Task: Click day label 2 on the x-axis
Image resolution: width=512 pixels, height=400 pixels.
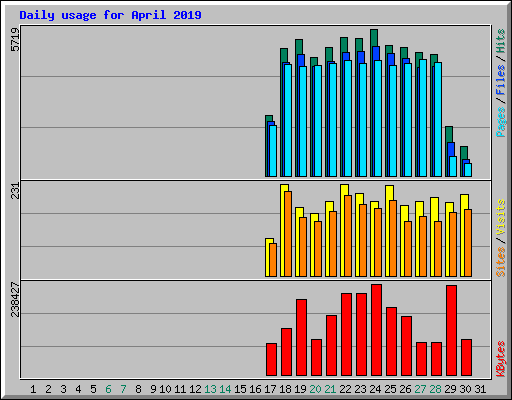Action: point(48,389)
